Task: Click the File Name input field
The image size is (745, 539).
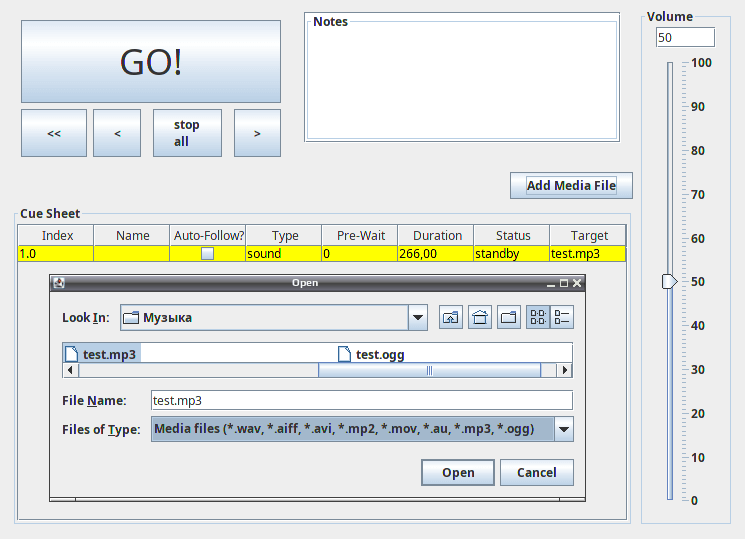Action: (362, 400)
